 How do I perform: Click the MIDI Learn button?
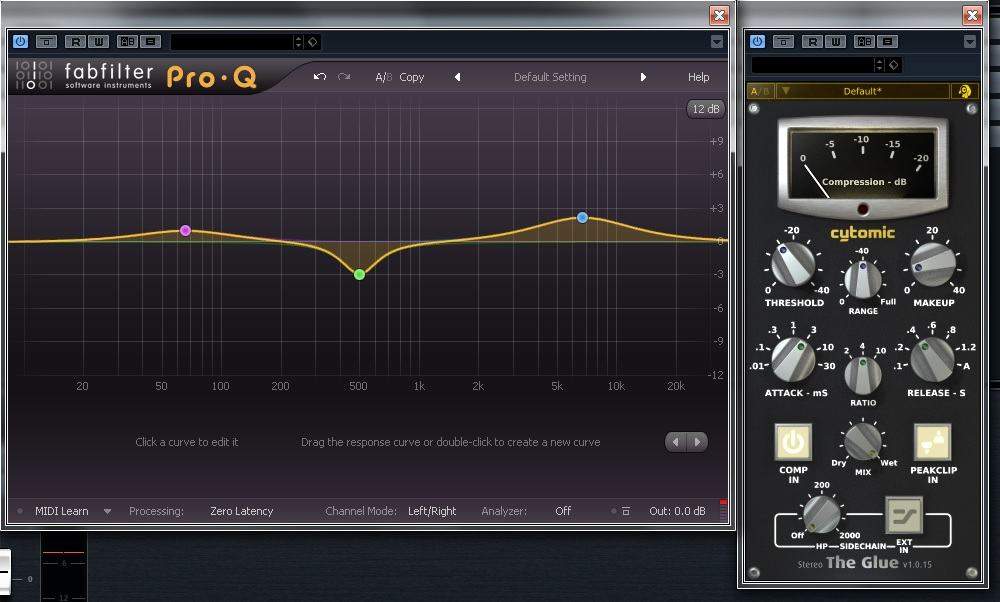tap(61, 511)
